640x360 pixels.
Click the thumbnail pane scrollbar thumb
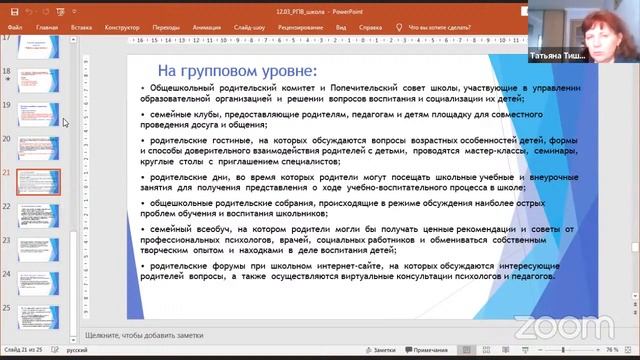(x=73, y=284)
